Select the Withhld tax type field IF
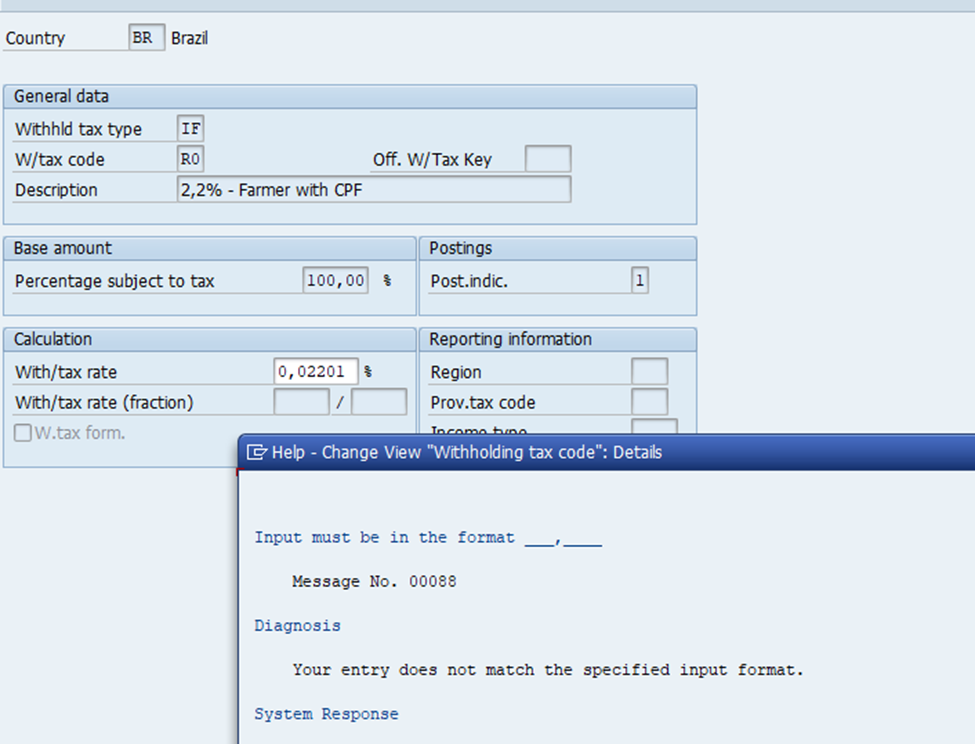The height and width of the screenshot is (744, 975). (190, 128)
